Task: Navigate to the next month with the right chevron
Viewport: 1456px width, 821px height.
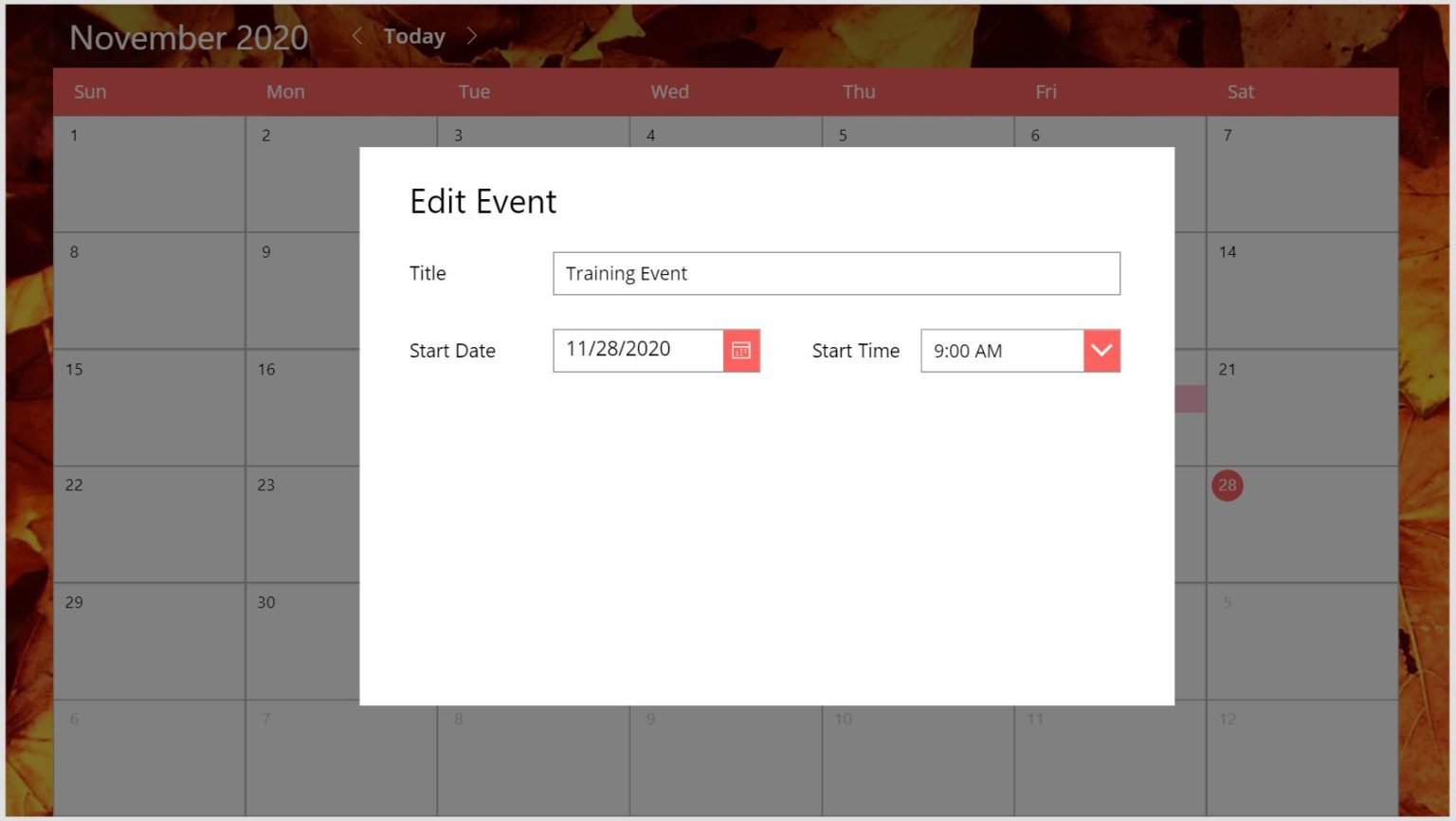Action: [x=472, y=36]
